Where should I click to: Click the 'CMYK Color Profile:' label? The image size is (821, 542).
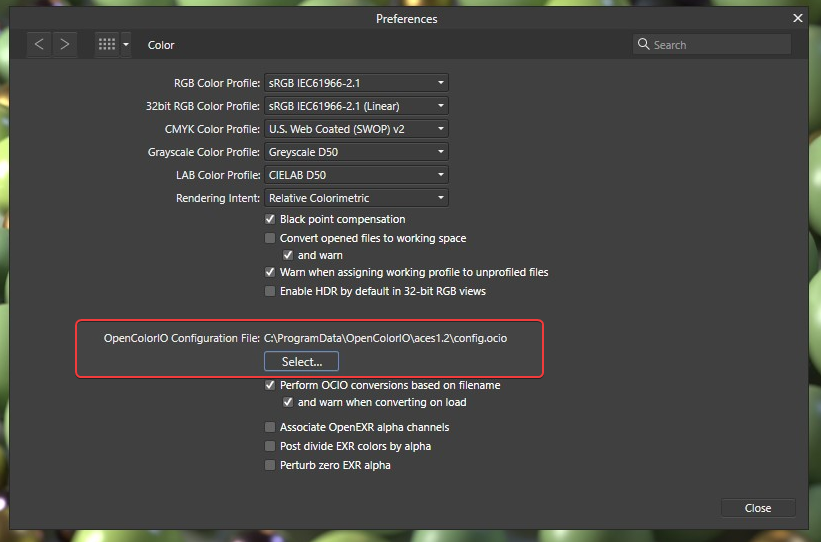212,129
